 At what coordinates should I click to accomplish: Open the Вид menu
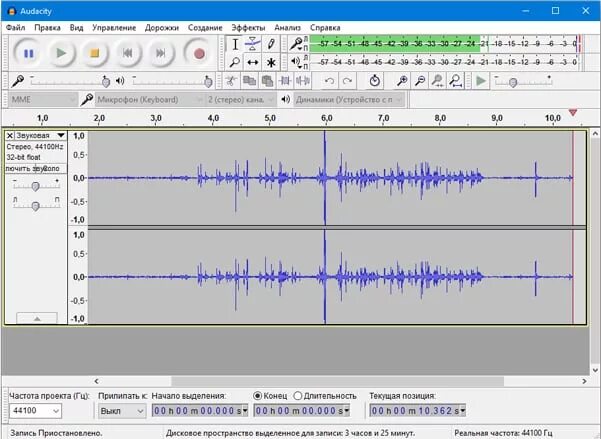pyautogui.click(x=76, y=28)
